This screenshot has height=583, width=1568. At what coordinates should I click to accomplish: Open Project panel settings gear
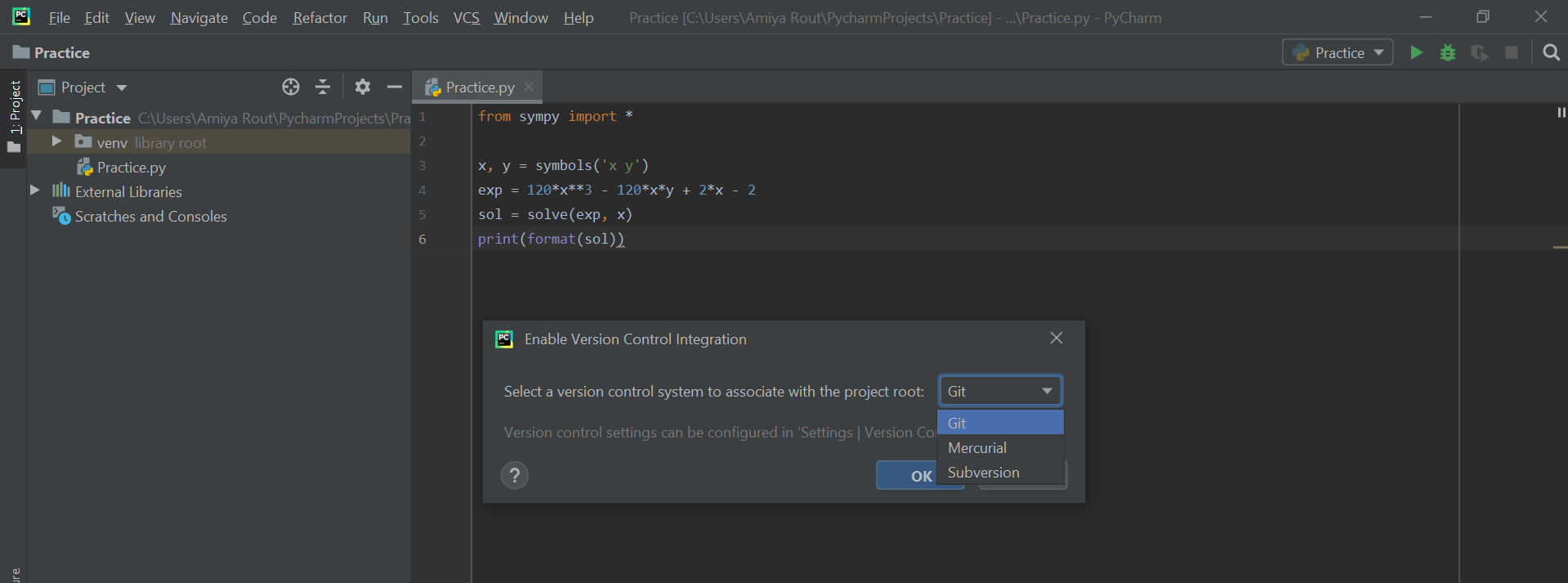tap(363, 87)
